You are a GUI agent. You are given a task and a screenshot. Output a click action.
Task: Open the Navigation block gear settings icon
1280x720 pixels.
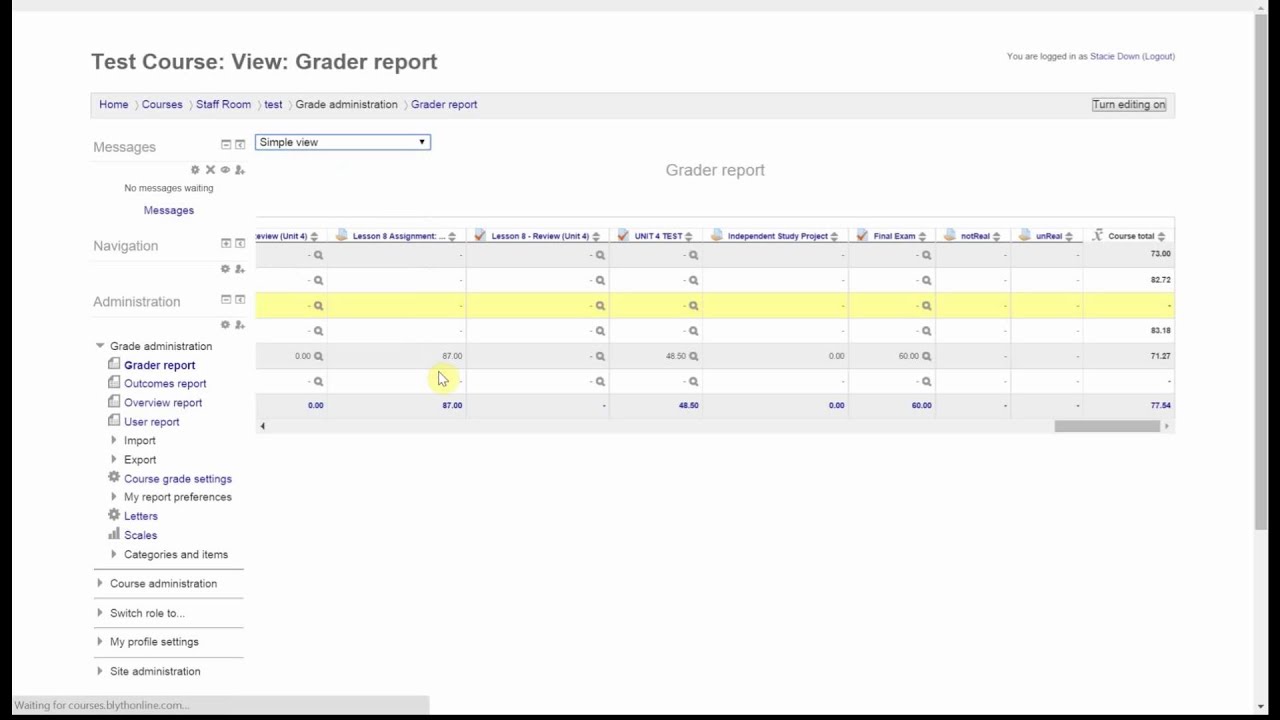[225, 269]
